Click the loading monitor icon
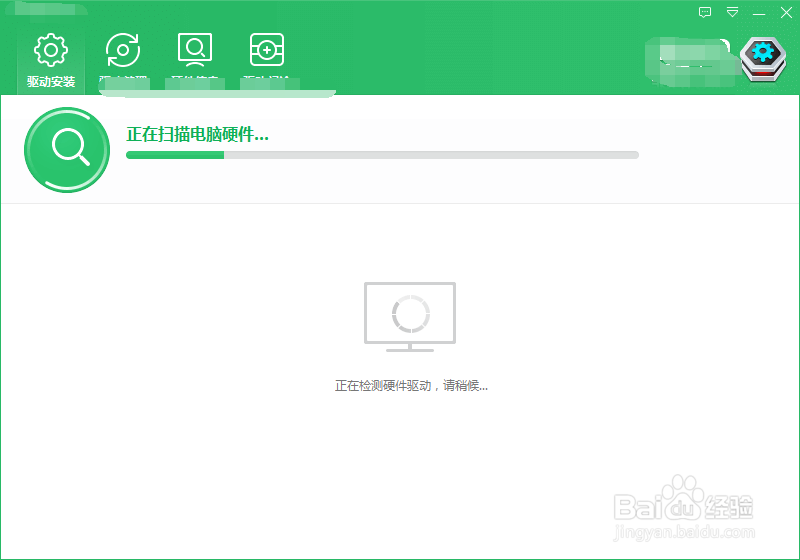The width and height of the screenshot is (800, 560). (410, 317)
